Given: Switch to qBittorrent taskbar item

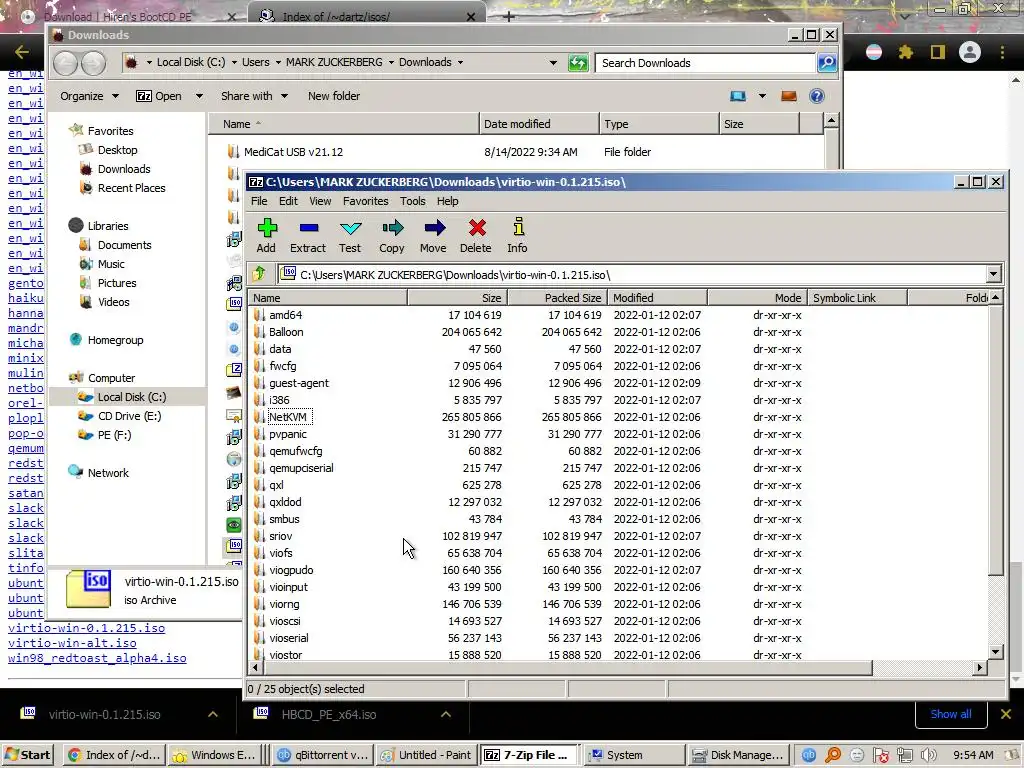Looking at the screenshot, I should pos(323,755).
